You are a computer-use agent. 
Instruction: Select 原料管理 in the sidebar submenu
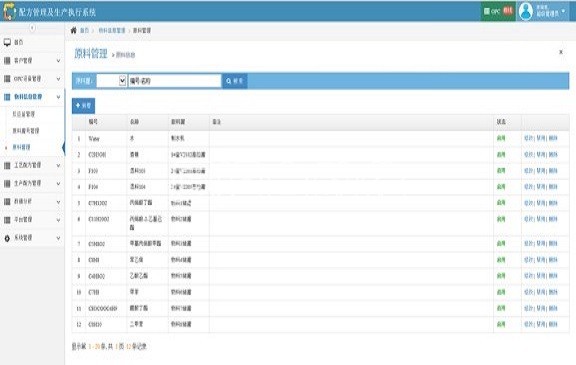[x=21, y=147]
